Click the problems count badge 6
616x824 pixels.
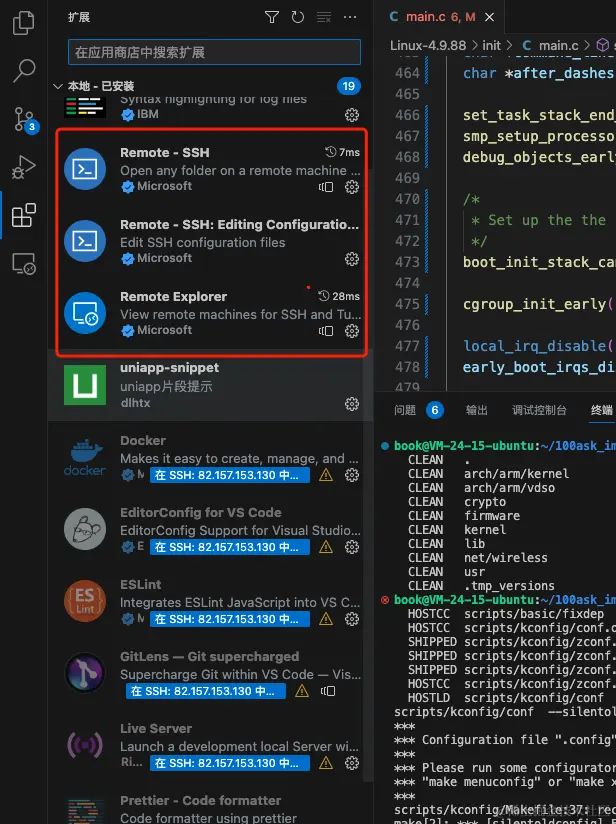coord(435,410)
